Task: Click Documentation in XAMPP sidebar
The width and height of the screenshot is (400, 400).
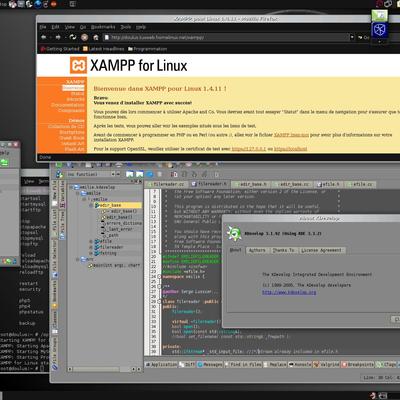Action: (x=68, y=105)
